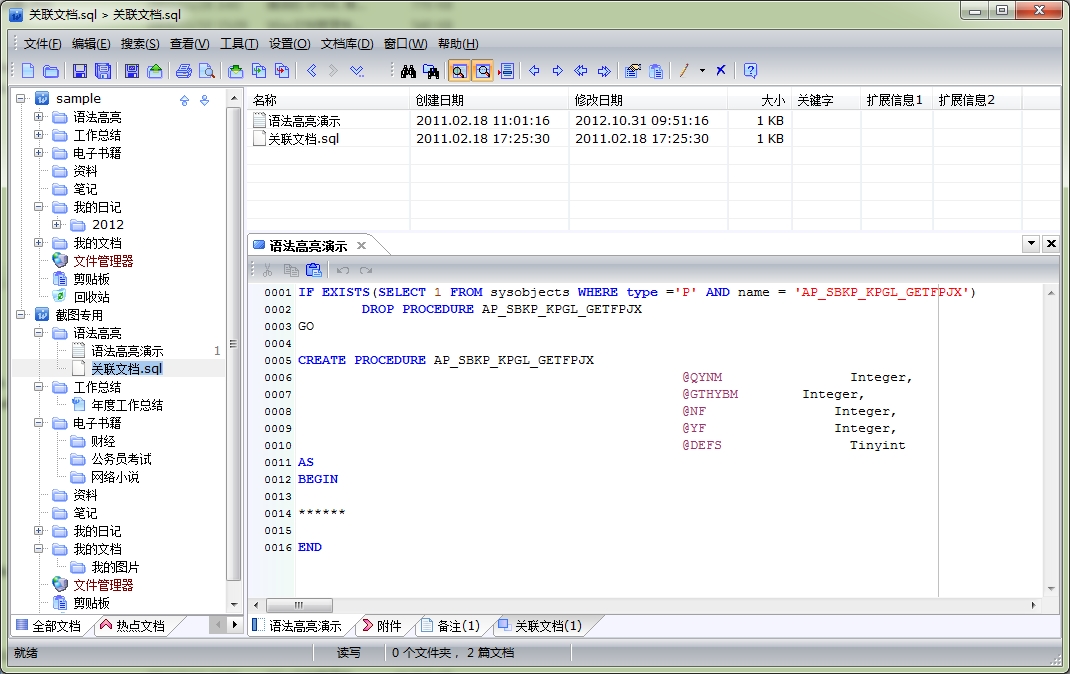Collapse the 电子书籍 folder under 截图专用

click(39, 423)
